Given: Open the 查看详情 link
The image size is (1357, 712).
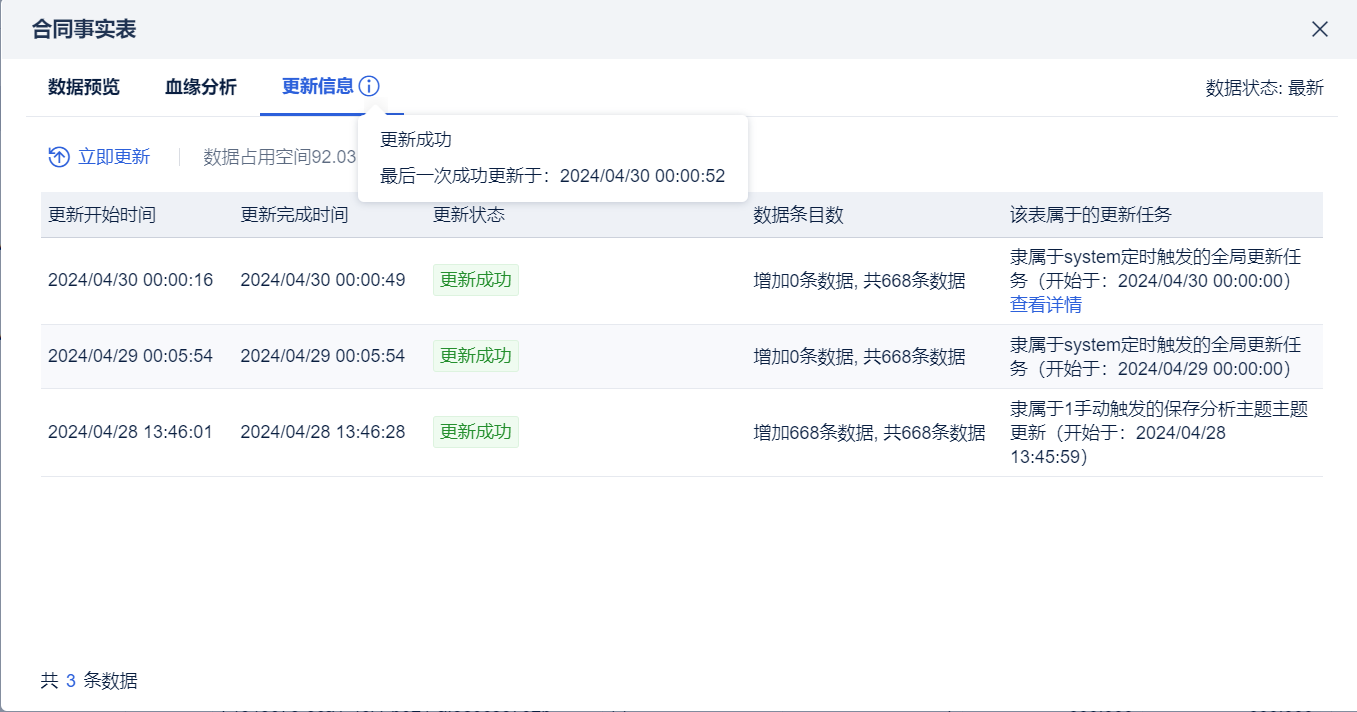Looking at the screenshot, I should coord(1046,305).
